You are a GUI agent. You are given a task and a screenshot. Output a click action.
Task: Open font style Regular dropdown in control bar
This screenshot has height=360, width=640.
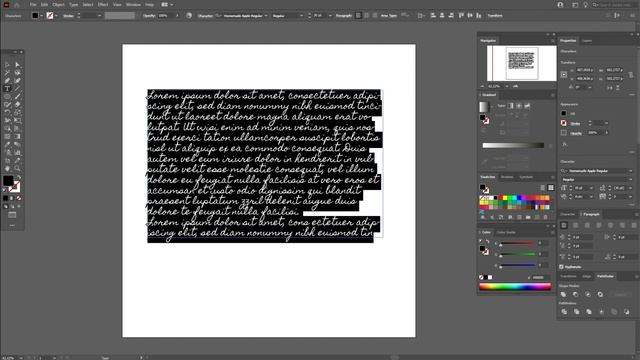tap(302, 16)
